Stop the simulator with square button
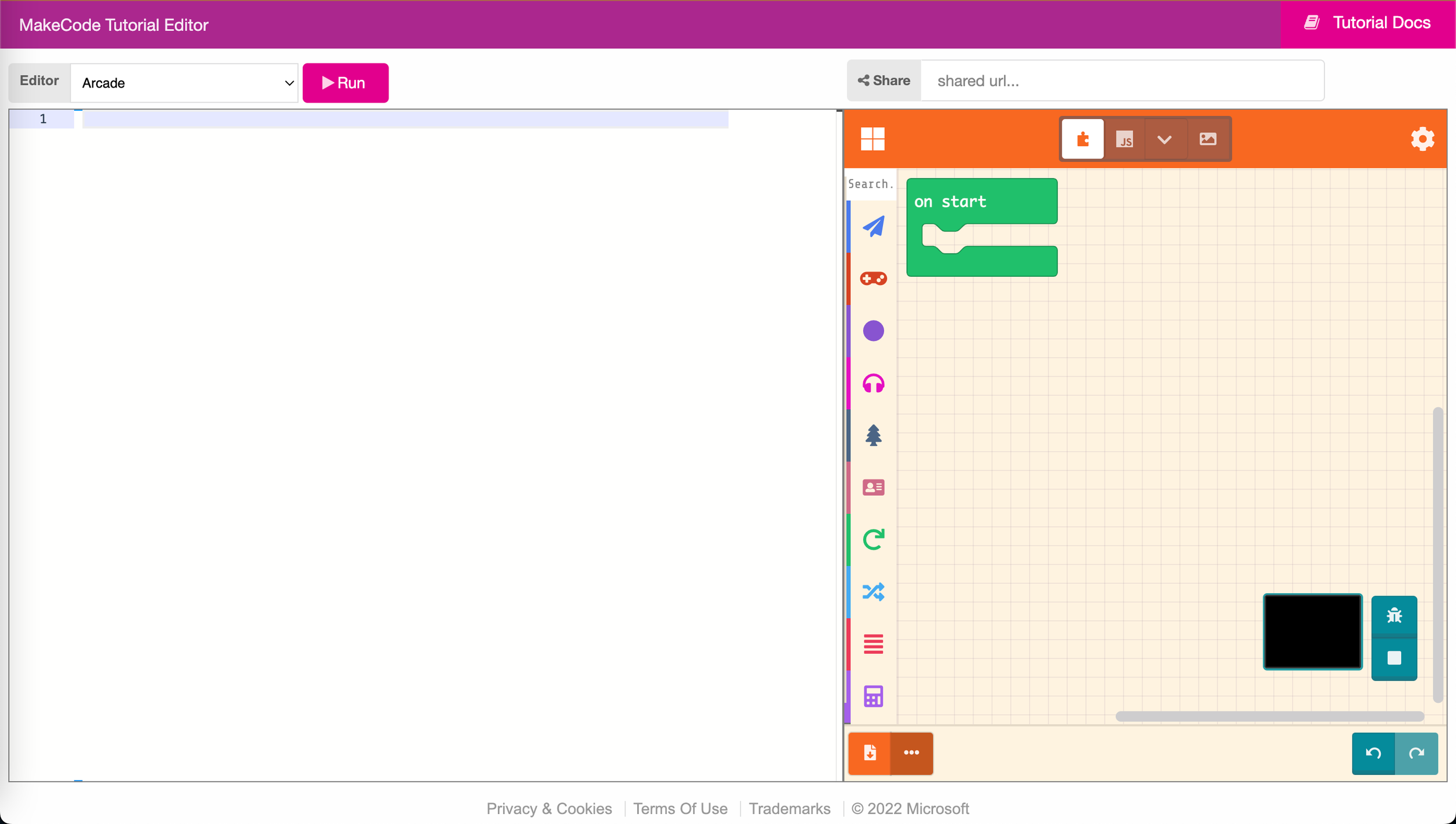This screenshot has height=824, width=1456. point(1394,659)
